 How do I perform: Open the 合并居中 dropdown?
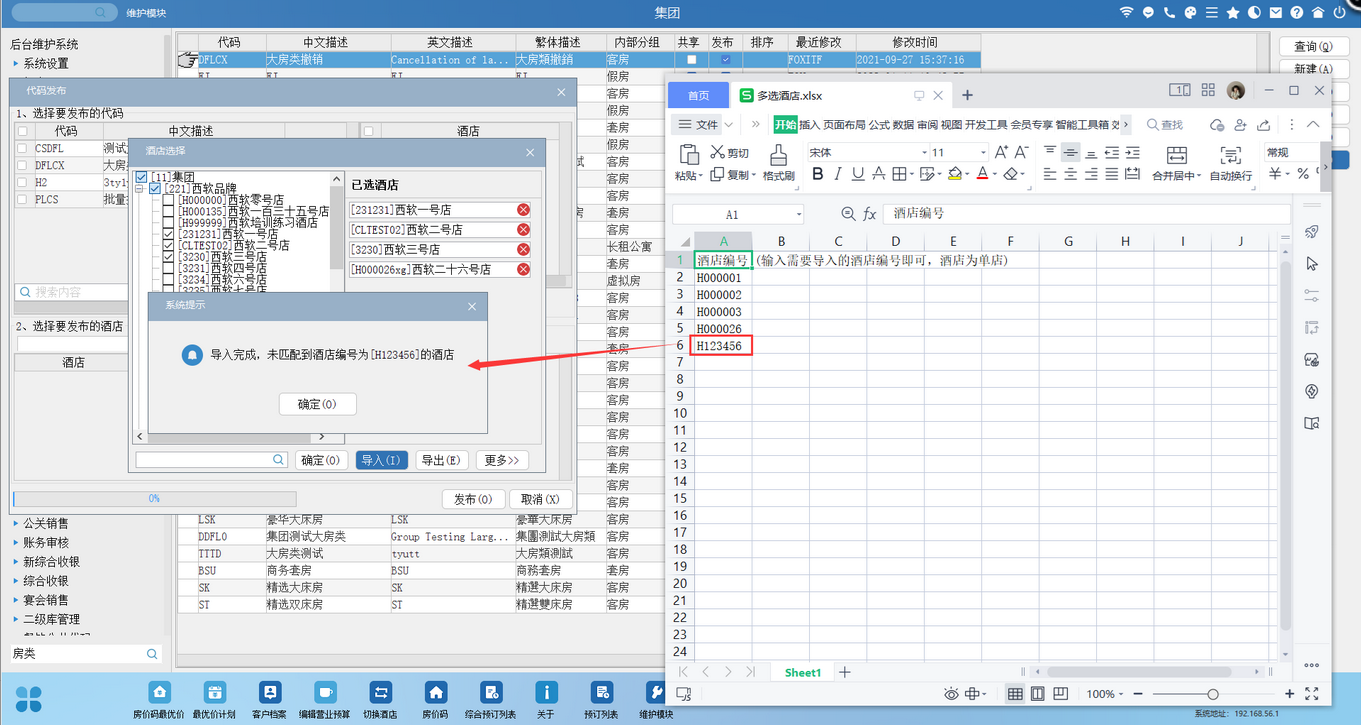(1200, 176)
